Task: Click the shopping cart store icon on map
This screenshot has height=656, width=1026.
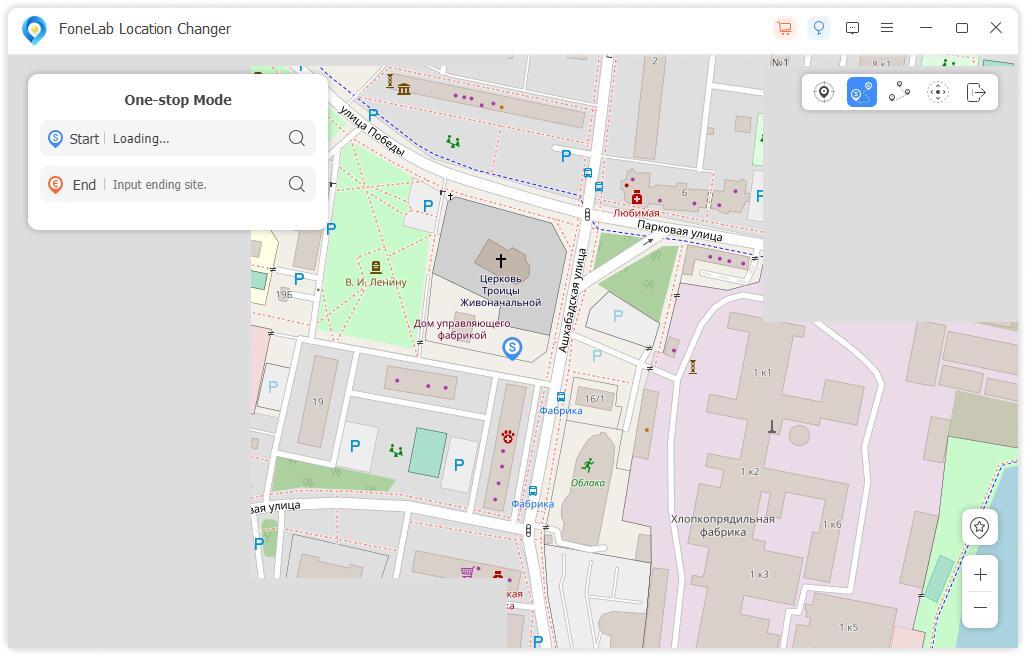Action: [x=467, y=572]
